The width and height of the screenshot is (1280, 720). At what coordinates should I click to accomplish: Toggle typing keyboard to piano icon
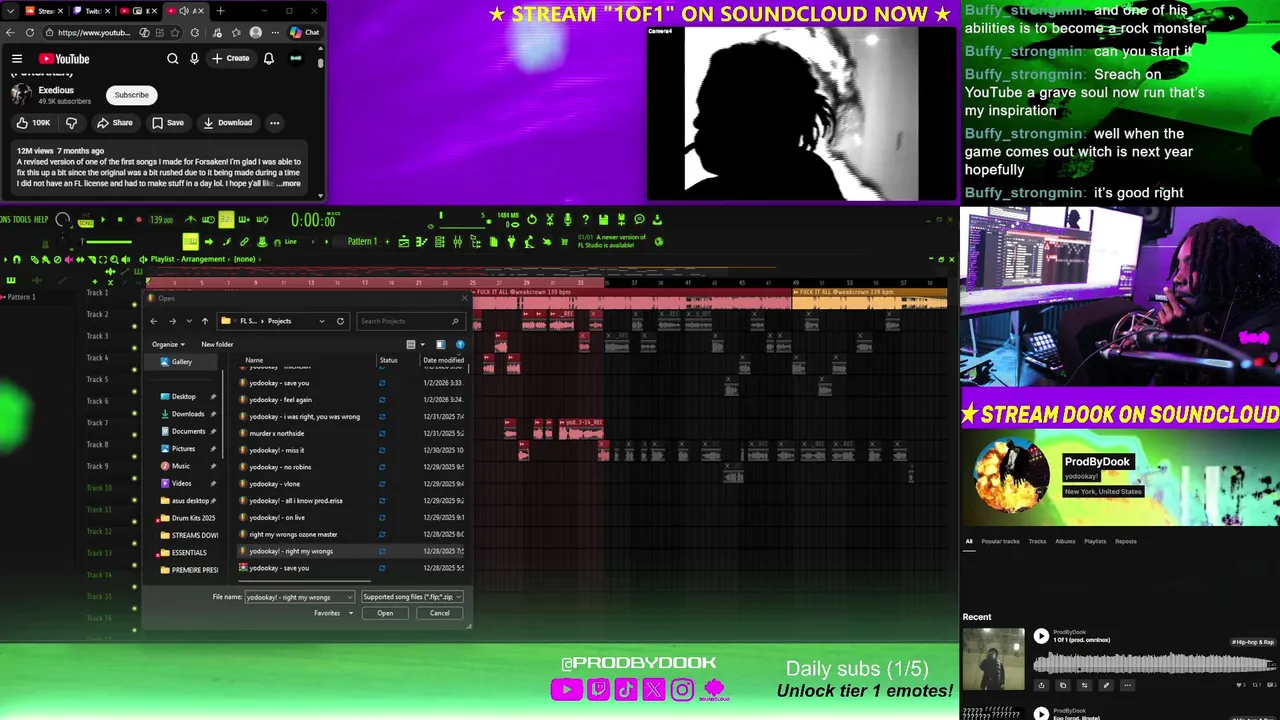tap(190, 242)
